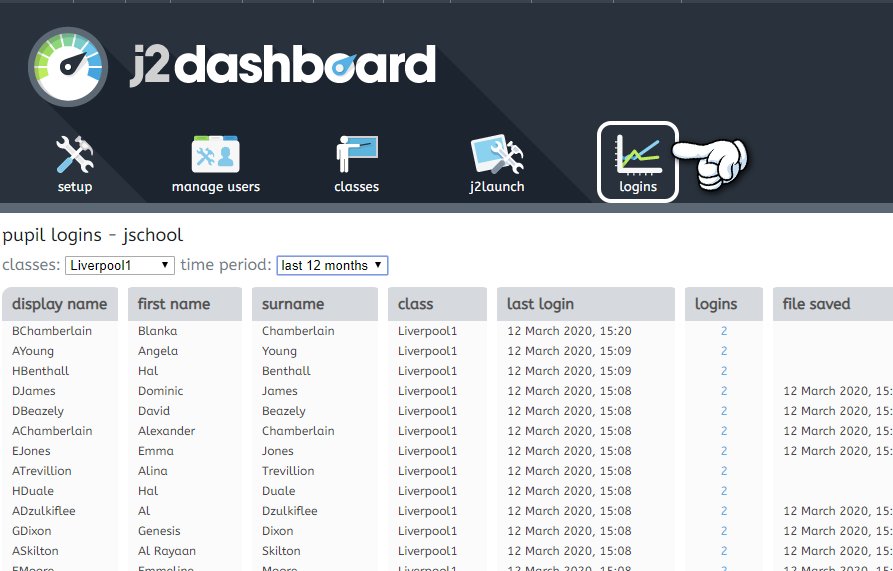893x571 pixels.
Task: Select display name DBeazely
Action: [38, 411]
